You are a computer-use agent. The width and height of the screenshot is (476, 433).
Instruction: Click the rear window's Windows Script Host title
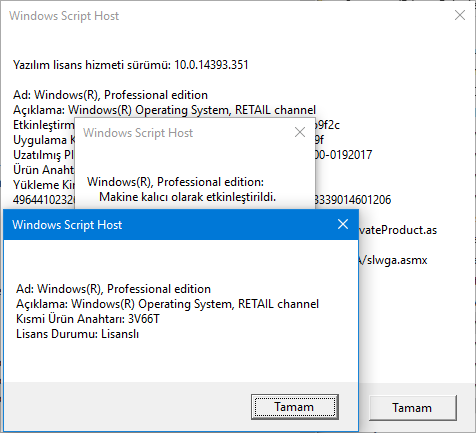[64, 16]
